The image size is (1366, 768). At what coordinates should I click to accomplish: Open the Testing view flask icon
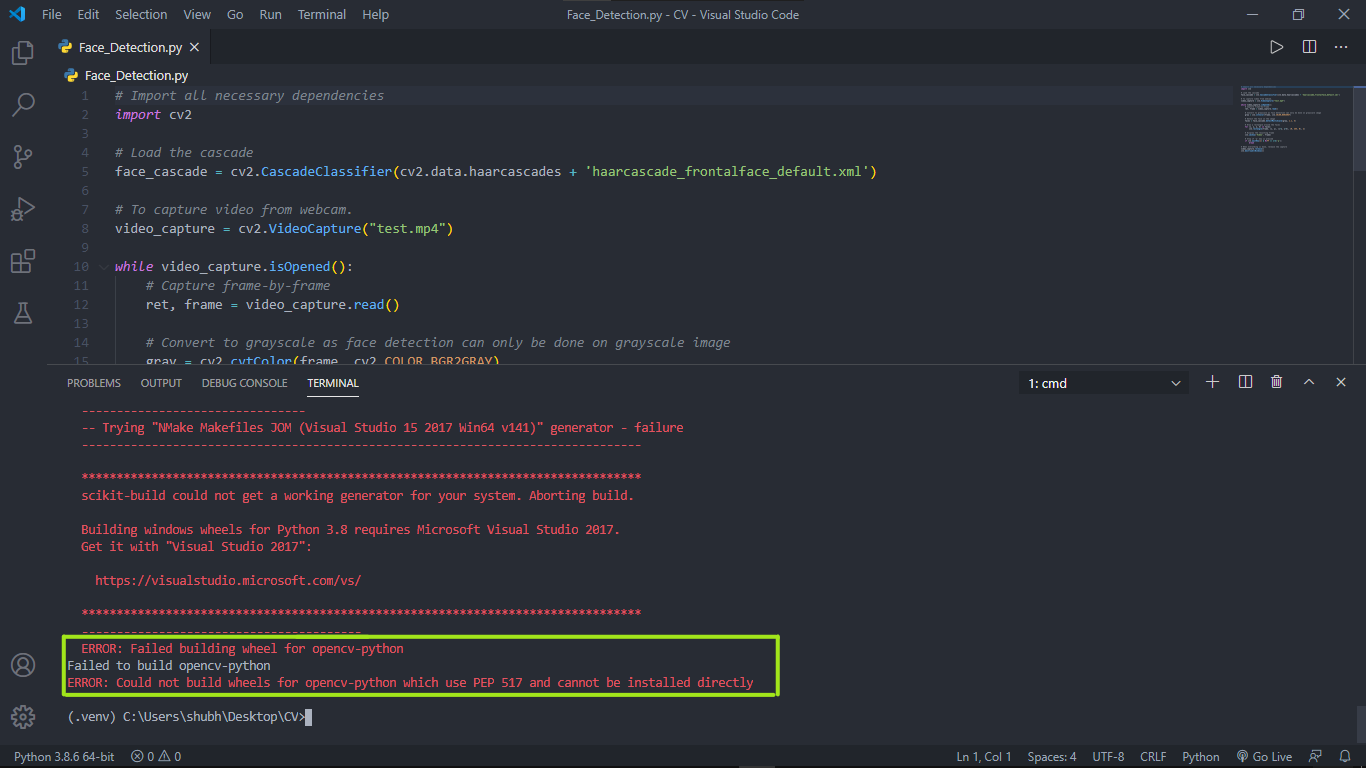22,313
